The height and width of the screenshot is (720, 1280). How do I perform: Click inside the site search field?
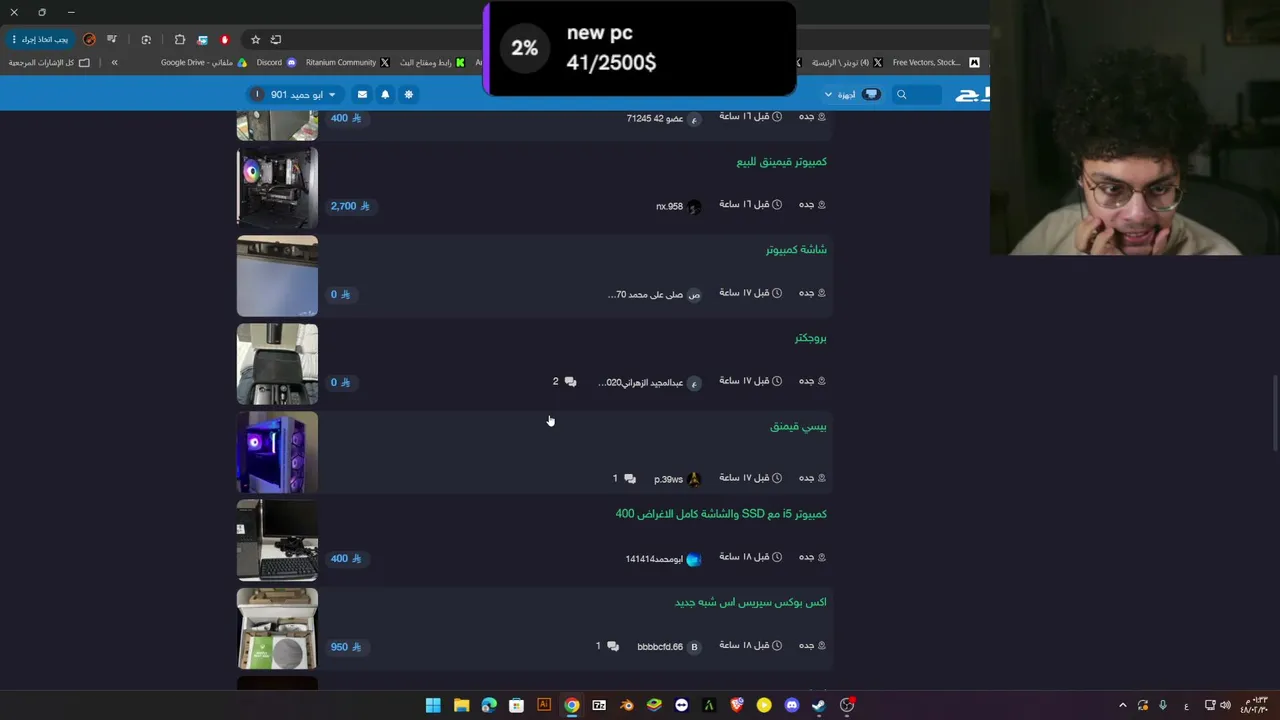click(x=918, y=94)
